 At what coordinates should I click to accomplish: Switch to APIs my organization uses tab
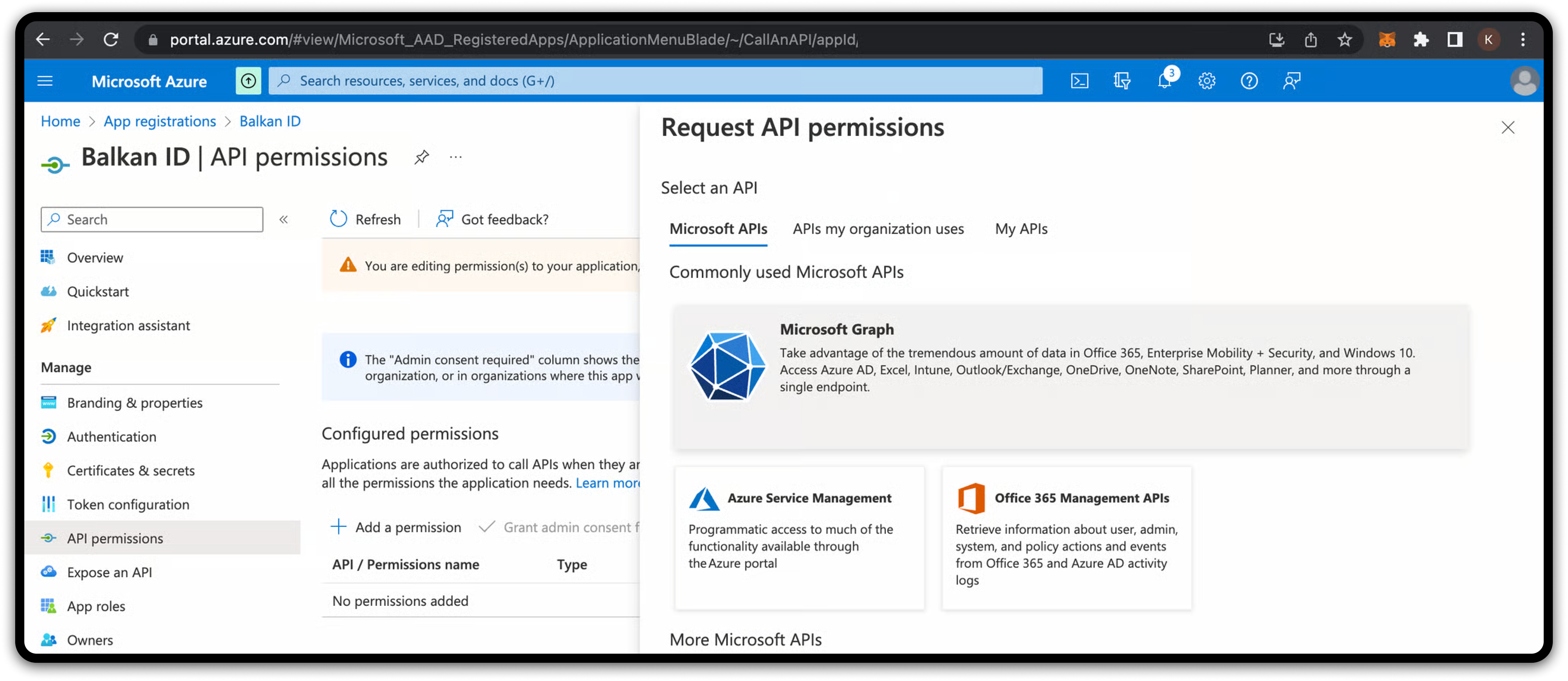[x=878, y=229]
